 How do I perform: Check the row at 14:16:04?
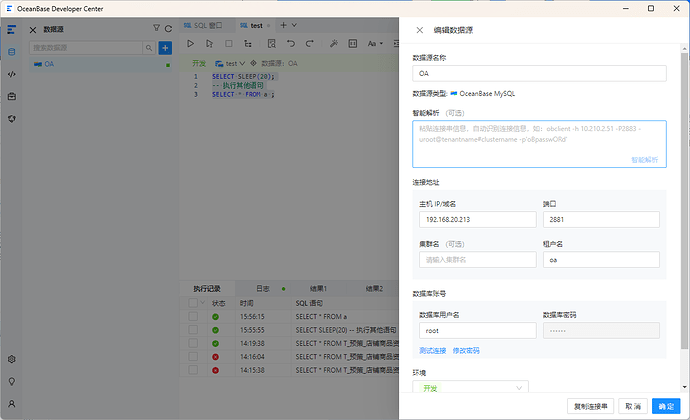click(x=193, y=357)
